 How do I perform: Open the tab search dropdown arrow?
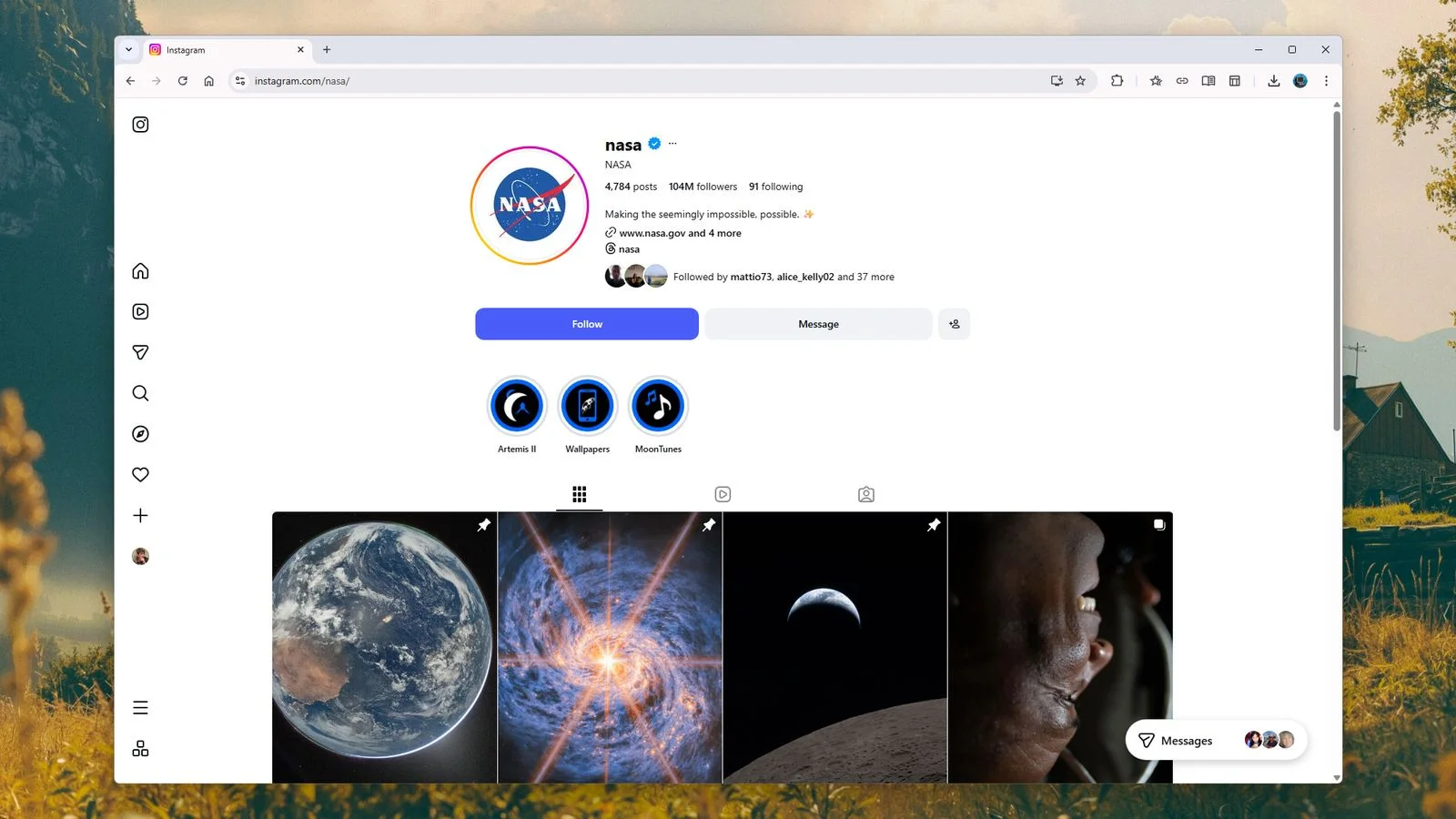128,50
